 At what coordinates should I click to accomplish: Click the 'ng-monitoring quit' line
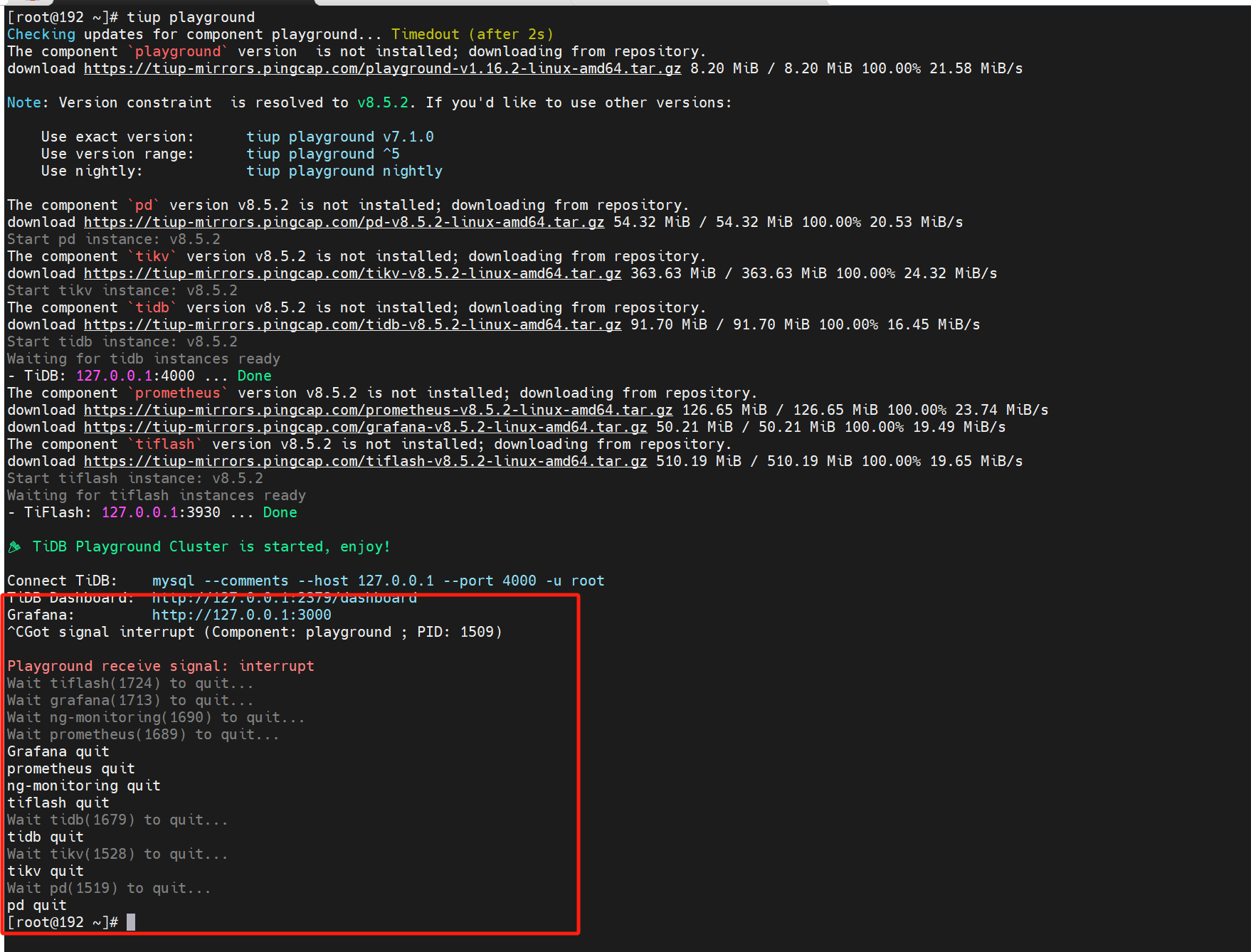tap(84, 786)
